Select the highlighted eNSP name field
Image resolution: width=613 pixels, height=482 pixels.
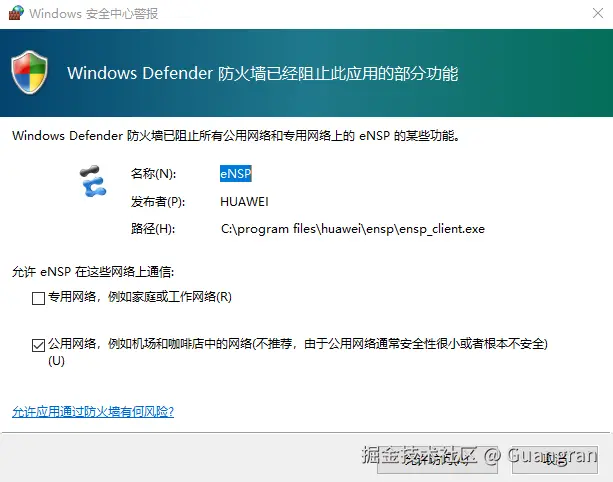(x=235, y=173)
